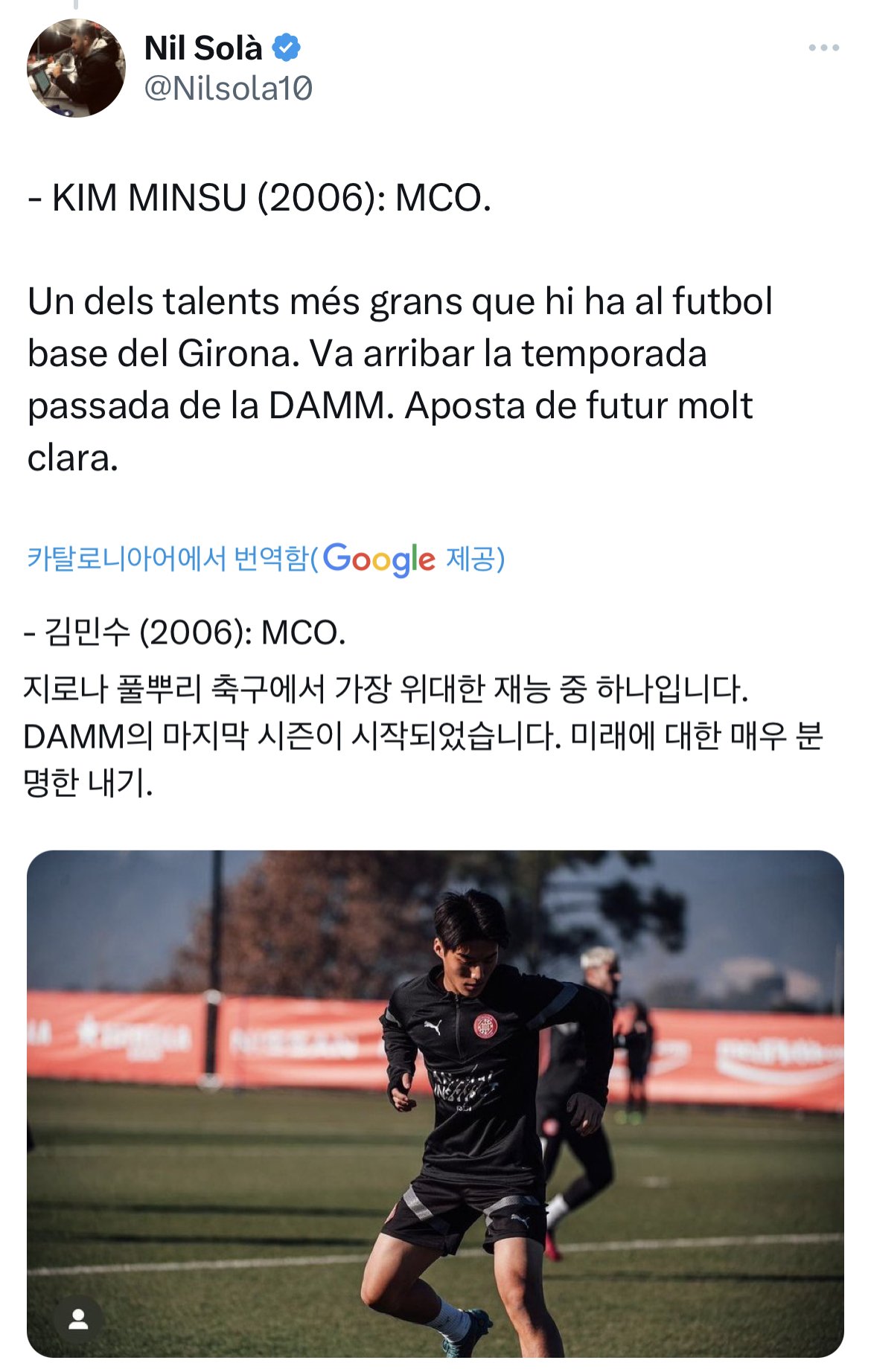Show tagged people icon on the photo
This screenshot has width=871, height=1372.
(x=78, y=1319)
